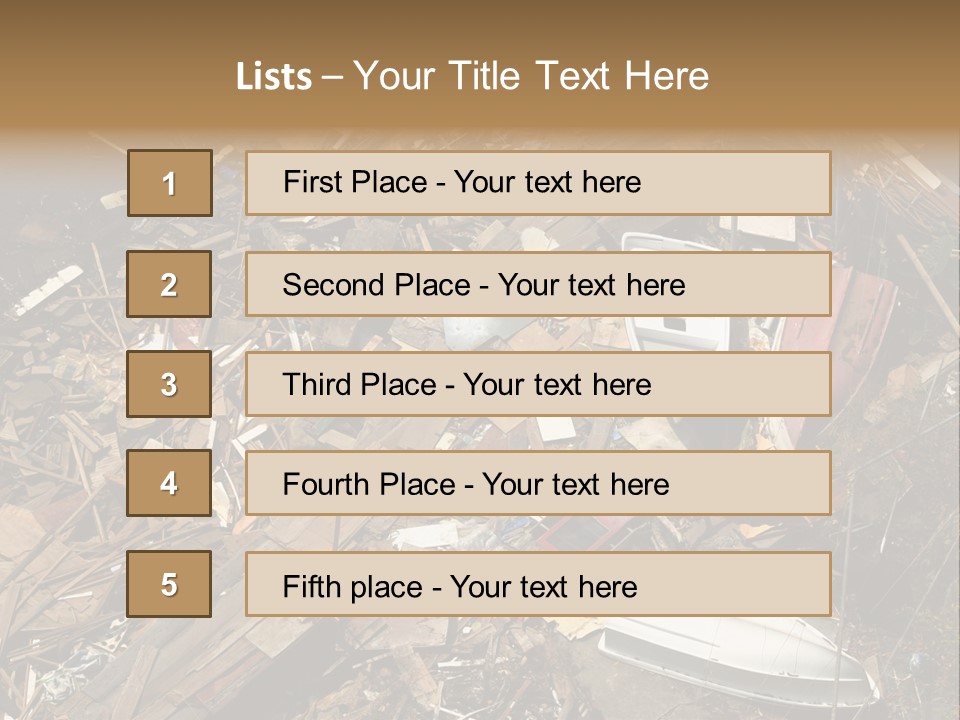Image resolution: width=960 pixels, height=720 pixels.
Task: Select the number 2 box
Action: (169, 284)
